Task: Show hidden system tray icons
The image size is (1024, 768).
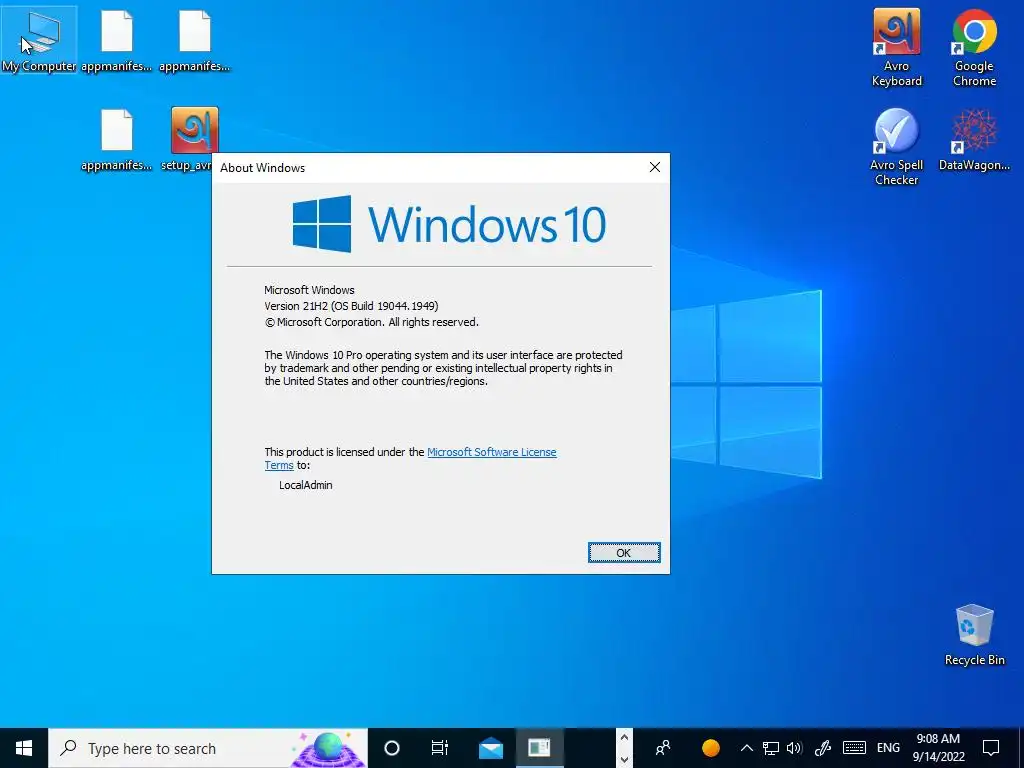Action: coord(747,748)
